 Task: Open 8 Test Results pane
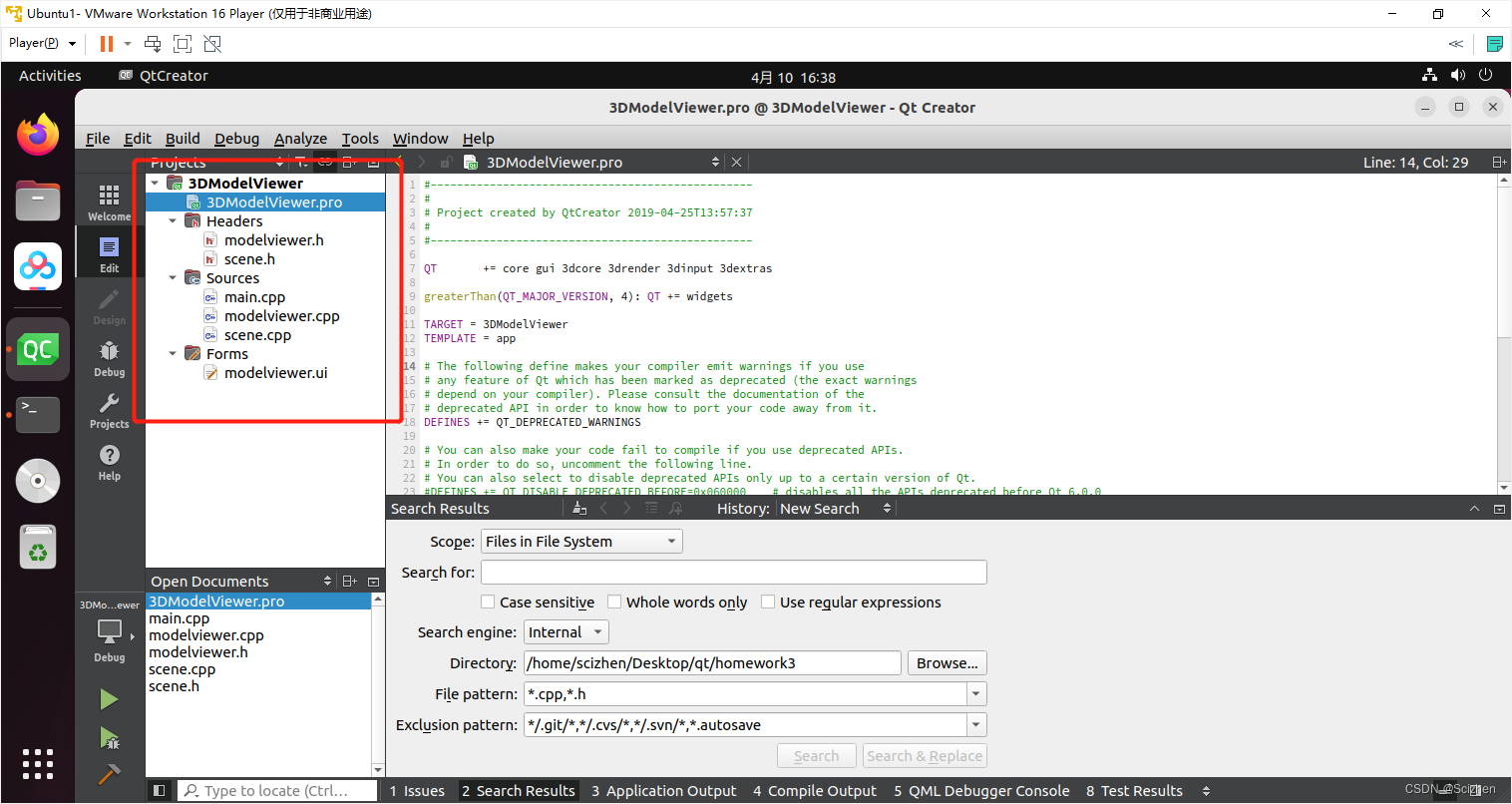pos(1134,791)
